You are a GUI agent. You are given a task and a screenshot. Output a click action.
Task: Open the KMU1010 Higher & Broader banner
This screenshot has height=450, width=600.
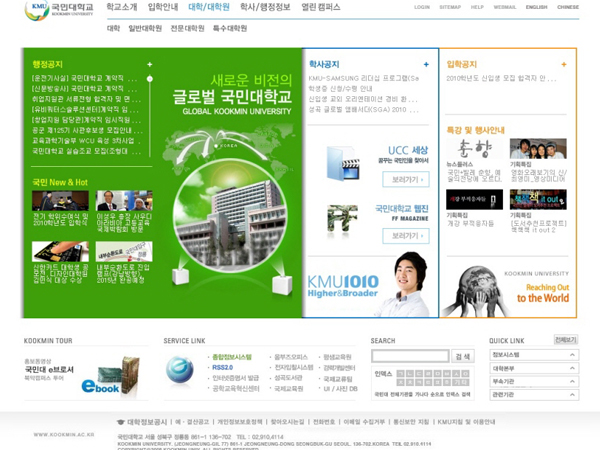click(x=345, y=286)
